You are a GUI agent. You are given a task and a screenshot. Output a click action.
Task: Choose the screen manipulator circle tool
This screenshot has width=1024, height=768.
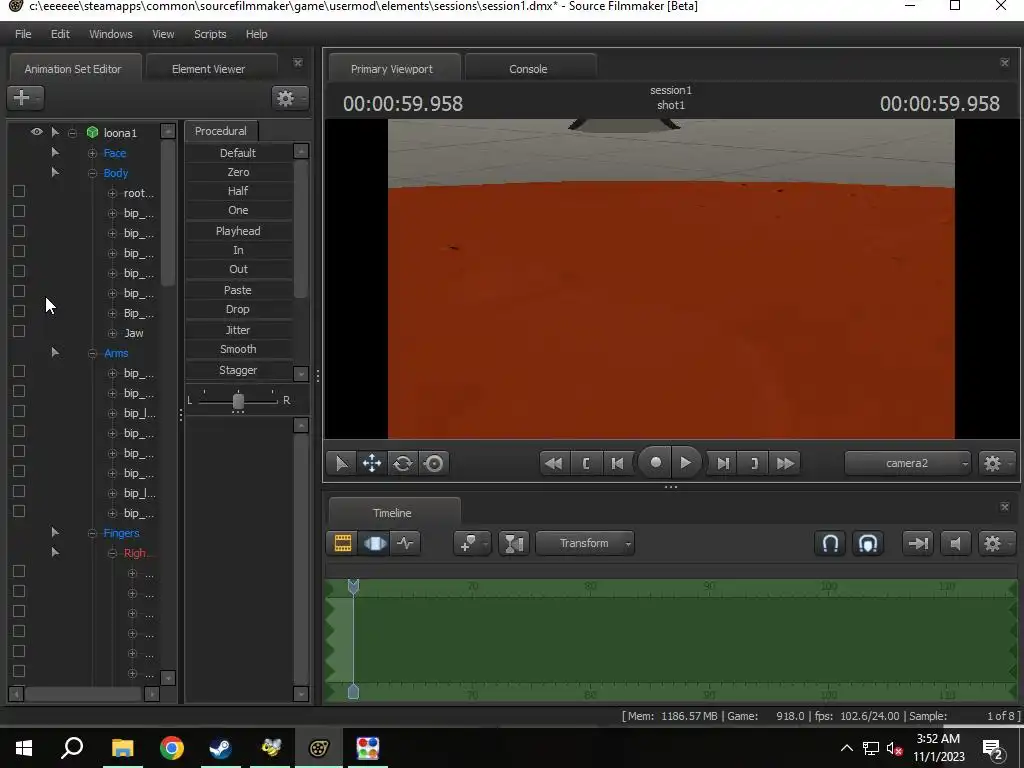pyautogui.click(x=434, y=464)
